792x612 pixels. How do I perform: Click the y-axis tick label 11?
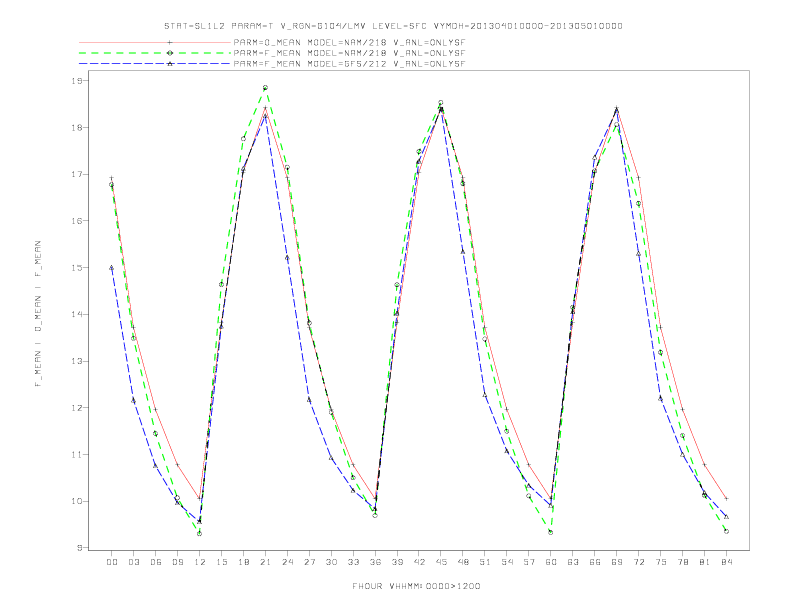pos(77,454)
